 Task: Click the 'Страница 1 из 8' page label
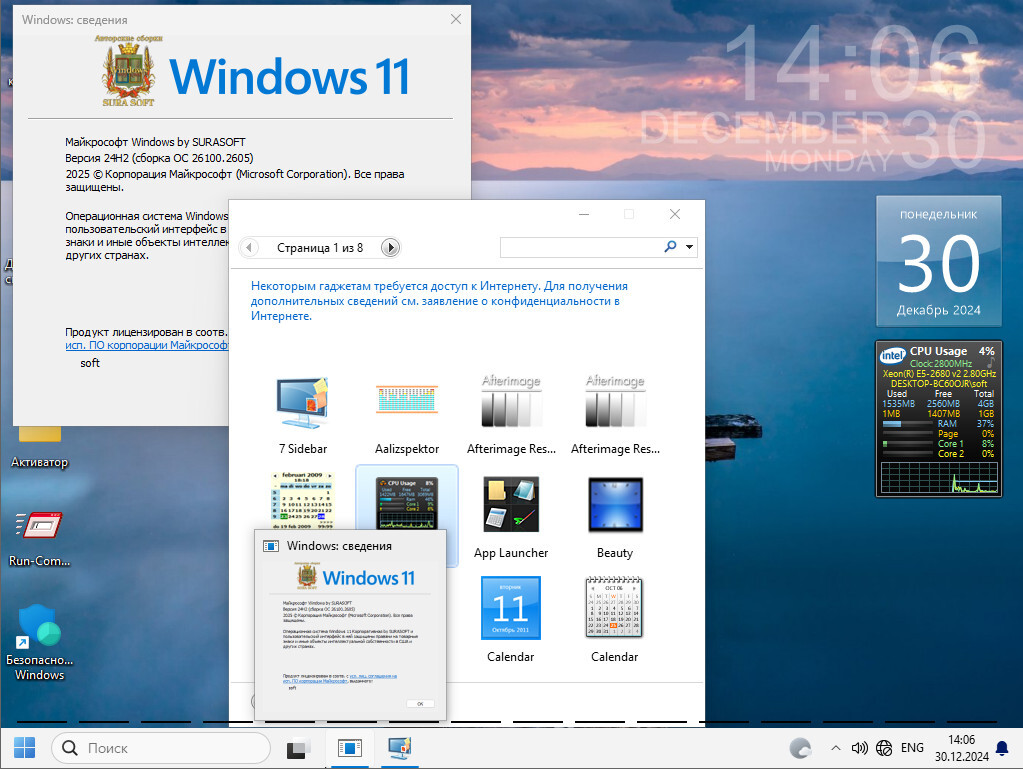tap(320, 248)
